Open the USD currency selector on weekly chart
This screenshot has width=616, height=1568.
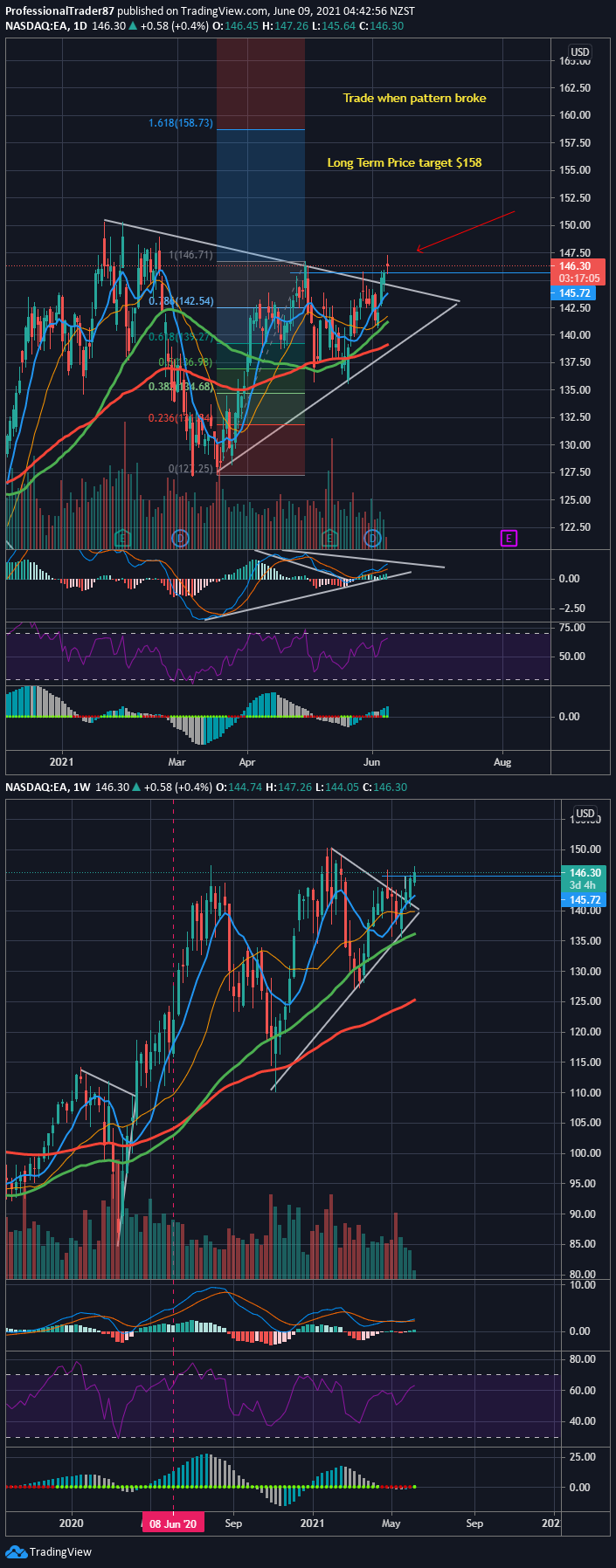click(x=585, y=814)
